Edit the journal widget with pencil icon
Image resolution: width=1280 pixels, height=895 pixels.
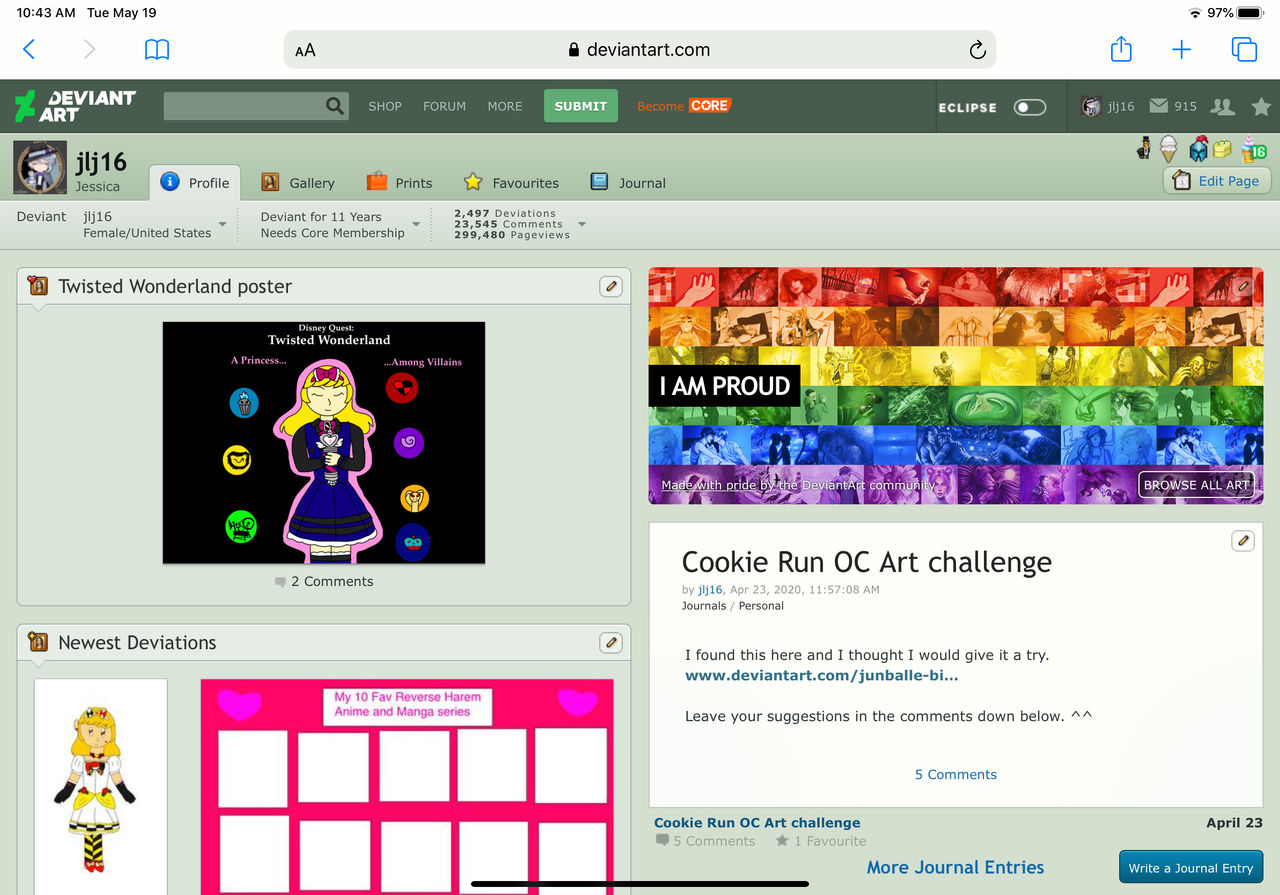[1243, 540]
